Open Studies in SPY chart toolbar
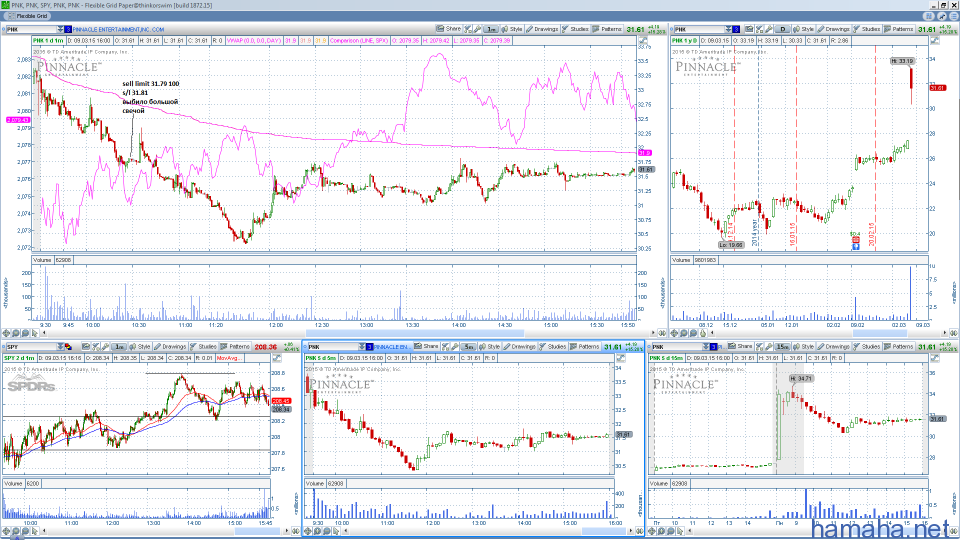 tap(203, 347)
